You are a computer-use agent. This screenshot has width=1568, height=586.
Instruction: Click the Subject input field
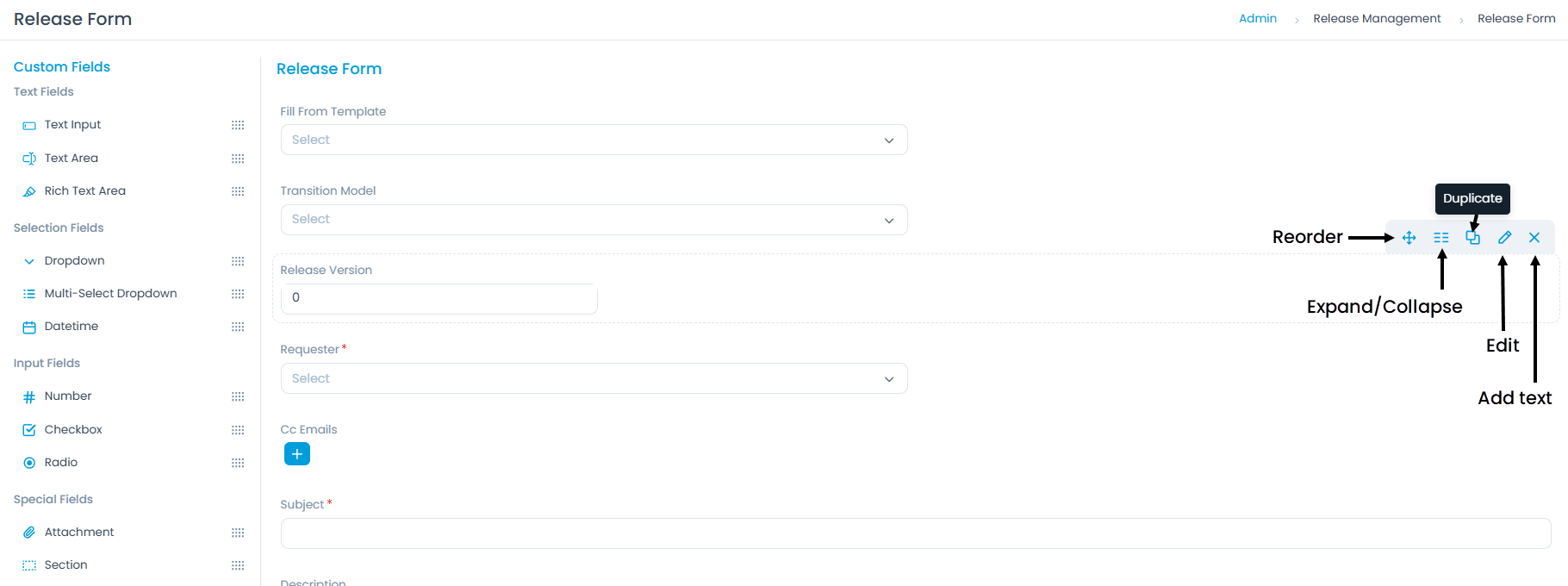915,533
